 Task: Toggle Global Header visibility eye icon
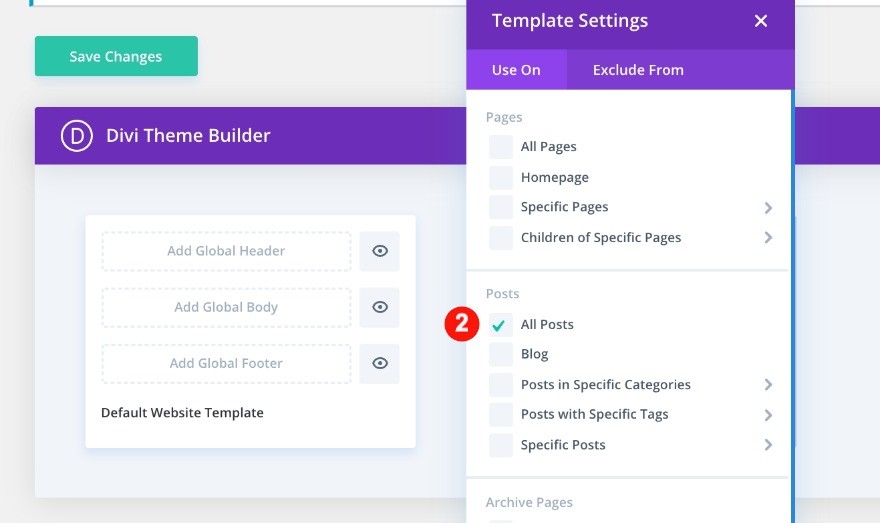tap(380, 251)
